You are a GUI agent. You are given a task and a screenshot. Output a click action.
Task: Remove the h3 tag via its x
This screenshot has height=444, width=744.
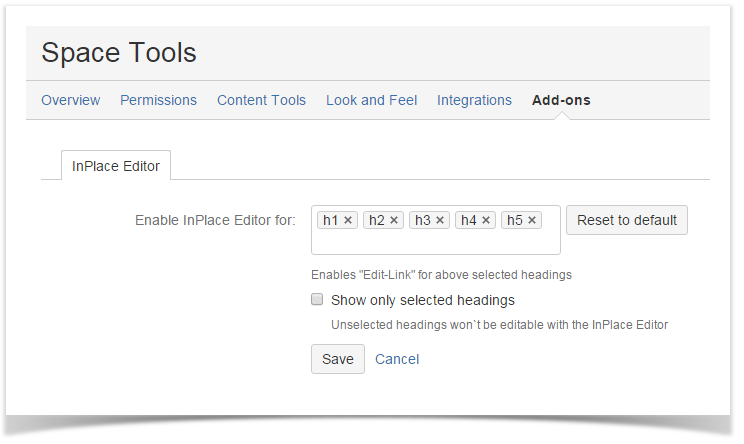pos(440,220)
